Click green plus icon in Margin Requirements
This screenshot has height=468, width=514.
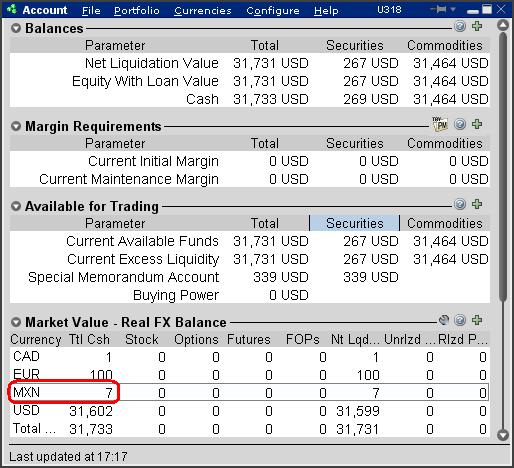477,124
